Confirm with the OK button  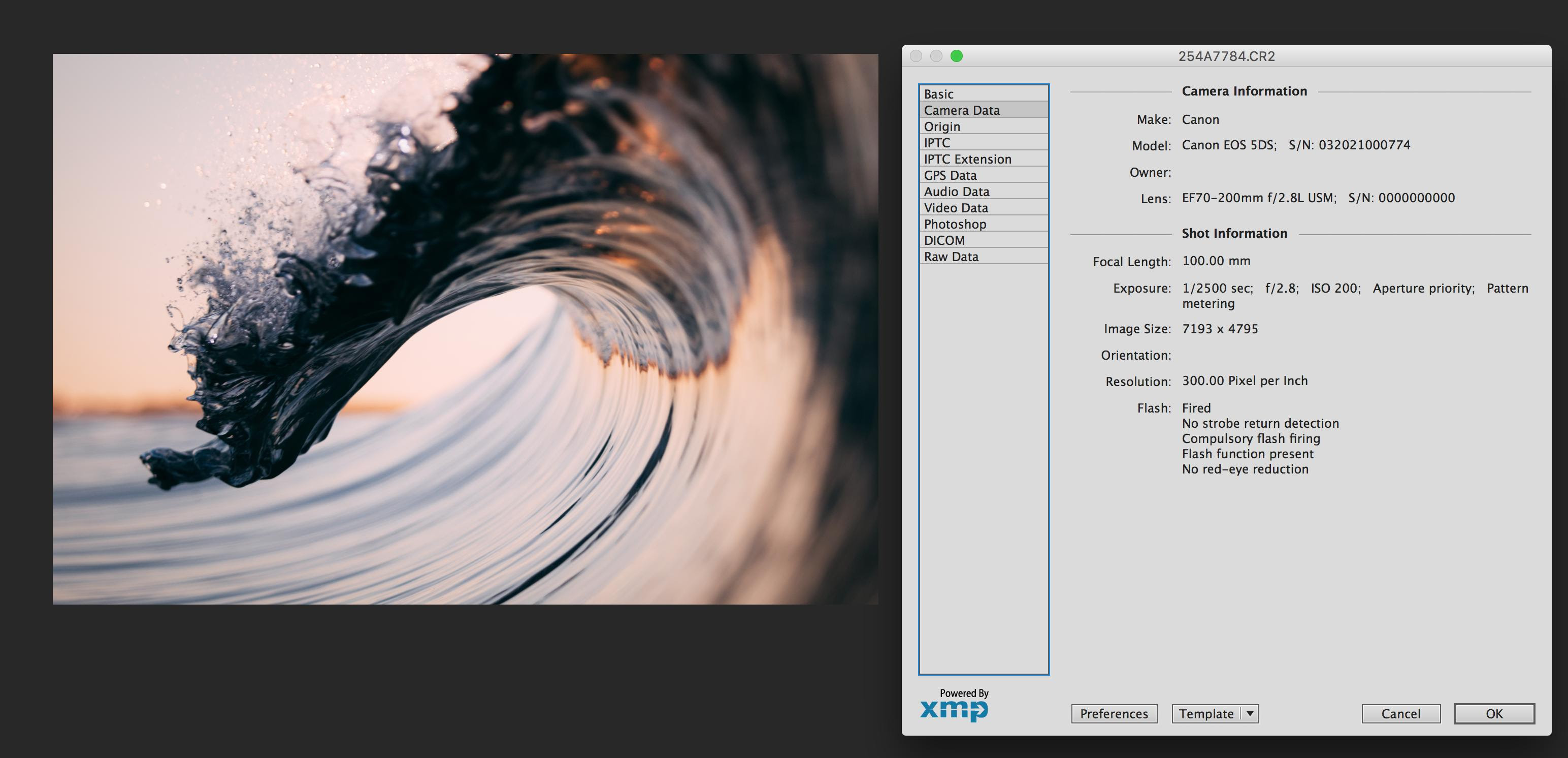[x=1494, y=714]
